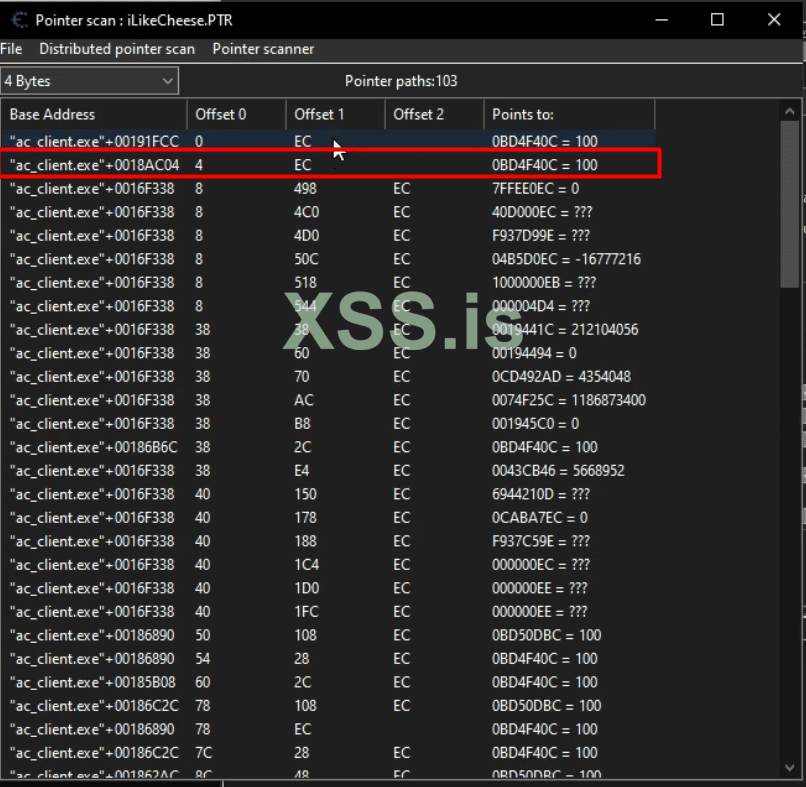Click the Cheat Engine icon in title bar

tap(20, 20)
